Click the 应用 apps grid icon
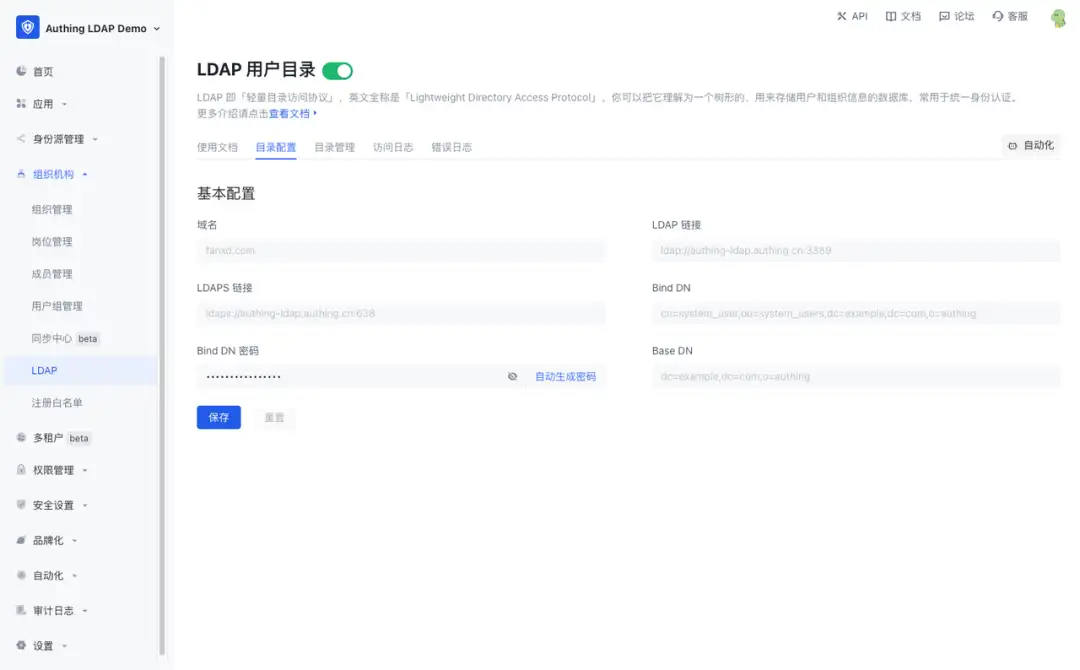The height and width of the screenshot is (670, 1080). 21,103
